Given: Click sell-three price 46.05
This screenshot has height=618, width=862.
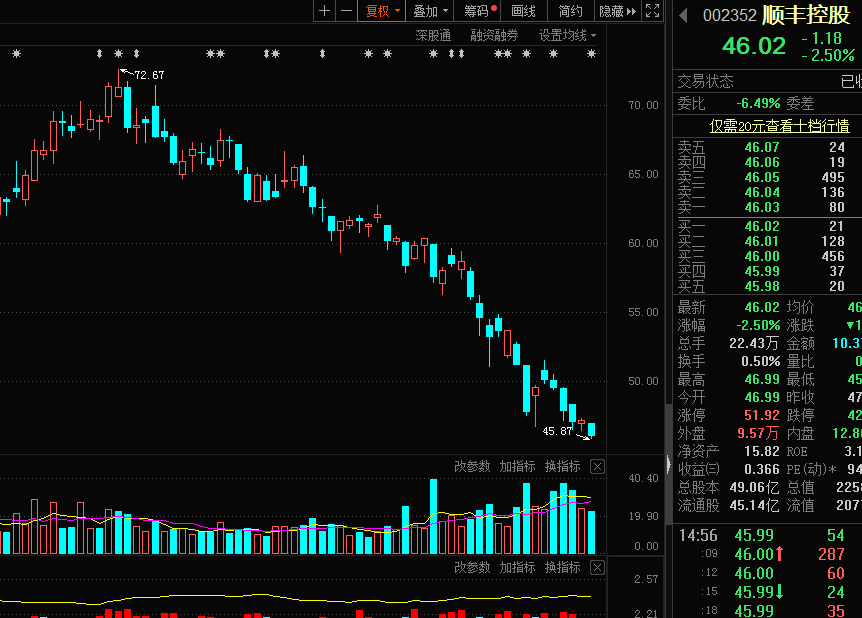Looking at the screenshot, I should coord(762,177).
